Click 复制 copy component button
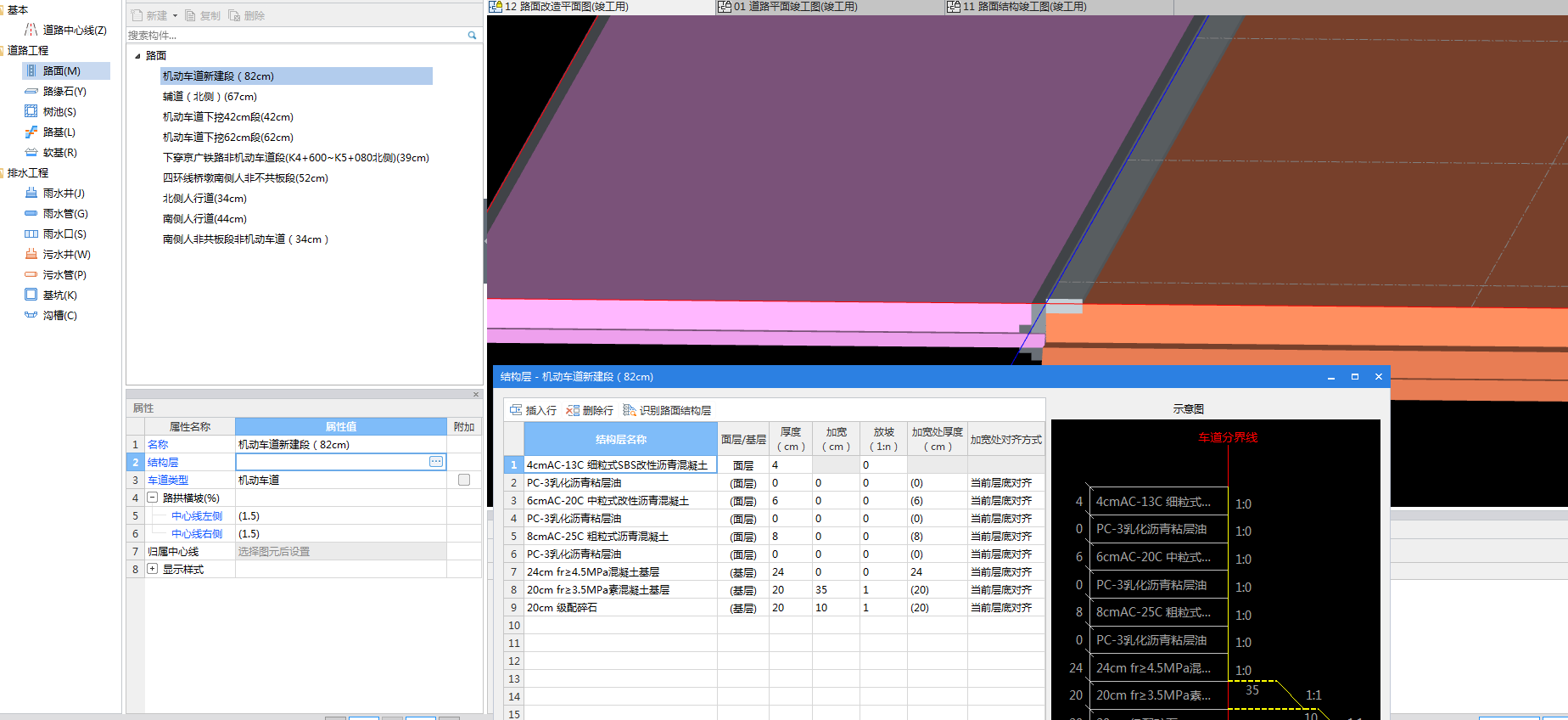The image size is (1568, 720). [x=203, y=15]
